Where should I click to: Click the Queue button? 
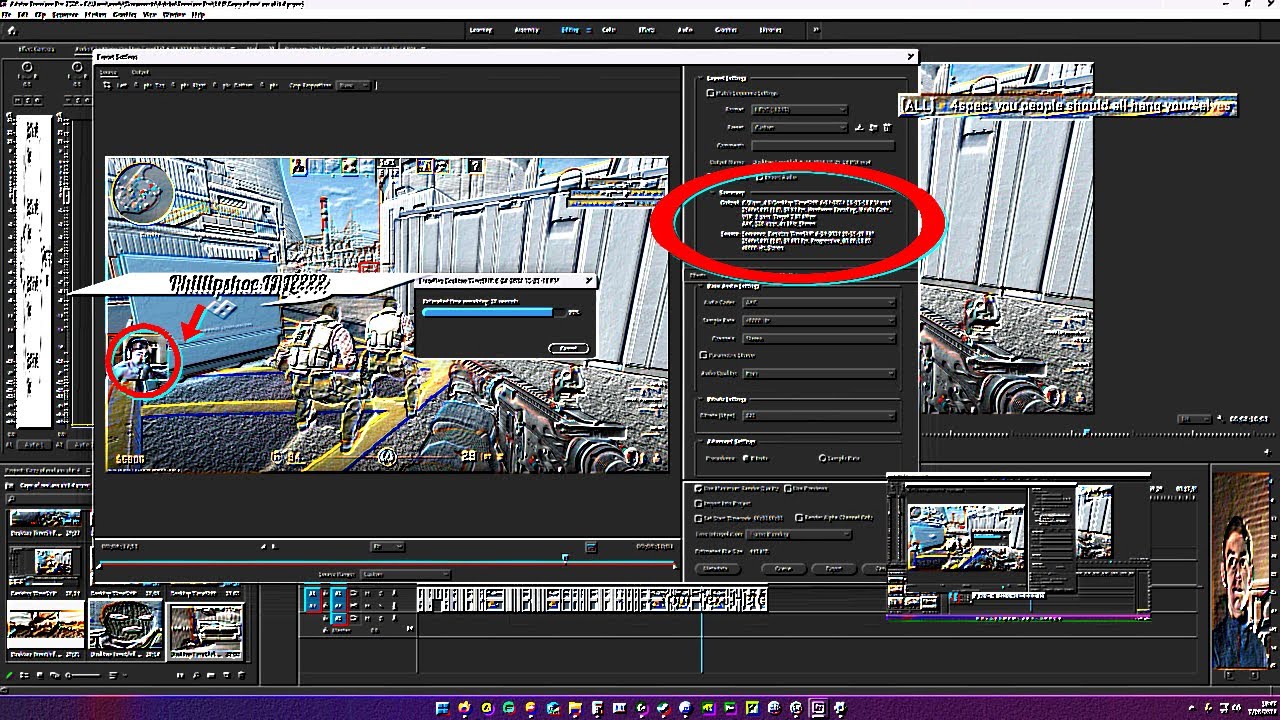[x=783, y=568]
